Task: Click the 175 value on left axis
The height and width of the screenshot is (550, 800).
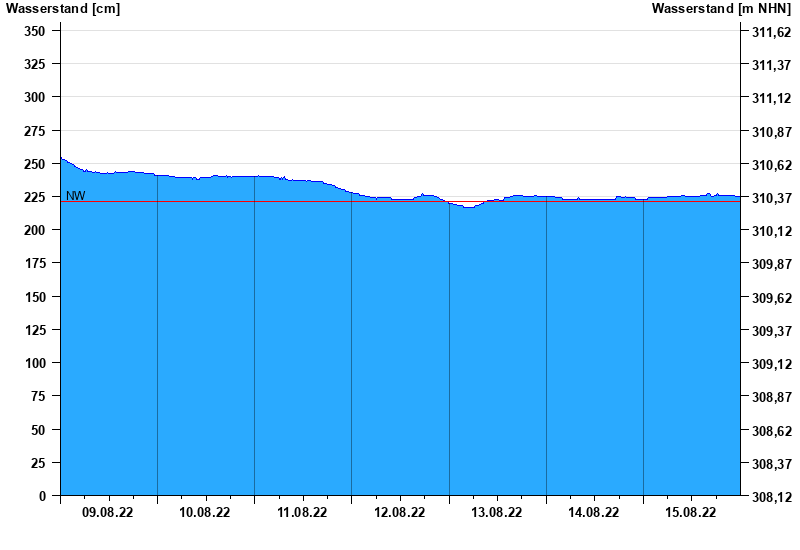Action: click(35, 263)
